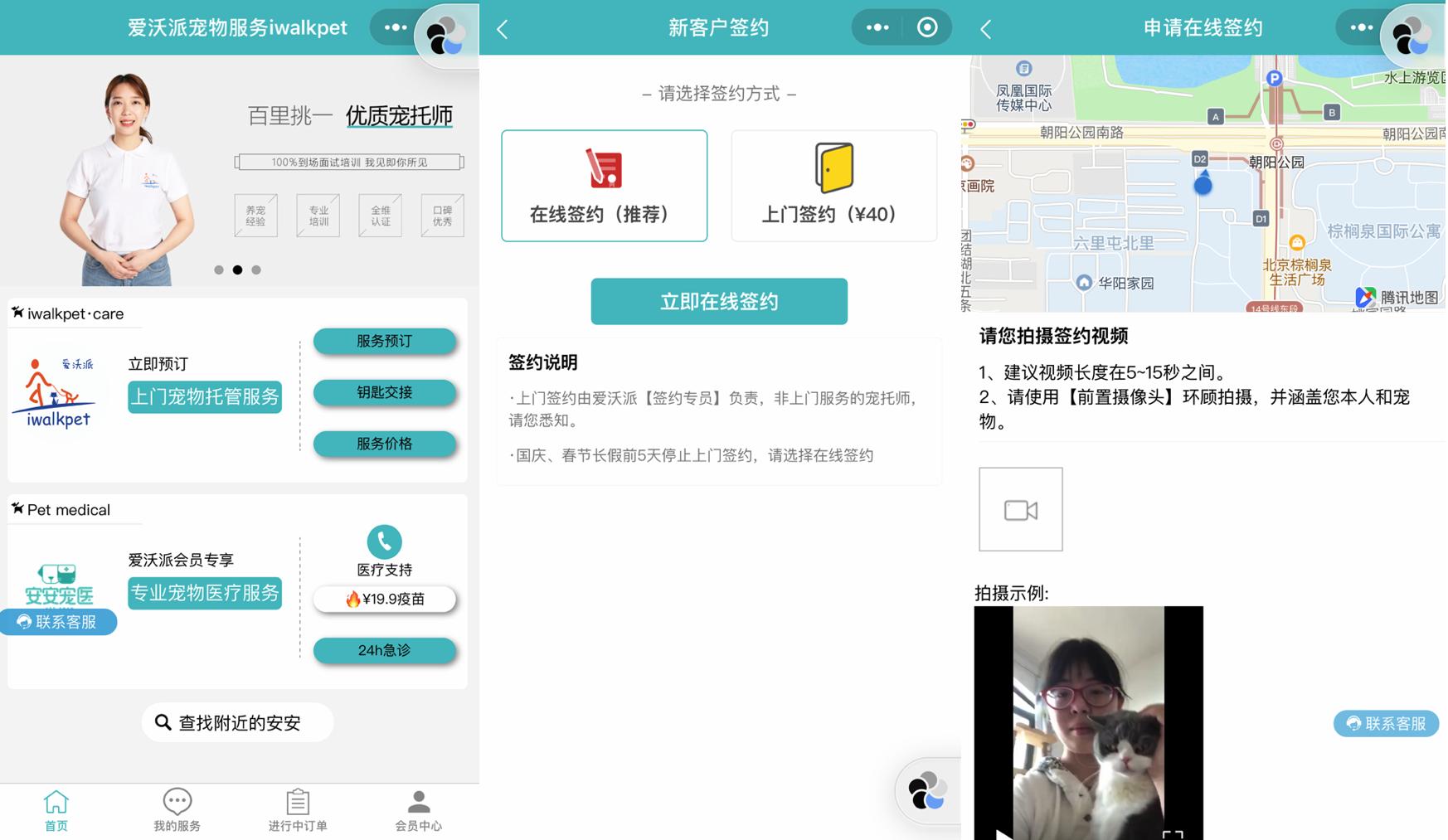Select the 在线签约（推荐） option

click(604, 186)
